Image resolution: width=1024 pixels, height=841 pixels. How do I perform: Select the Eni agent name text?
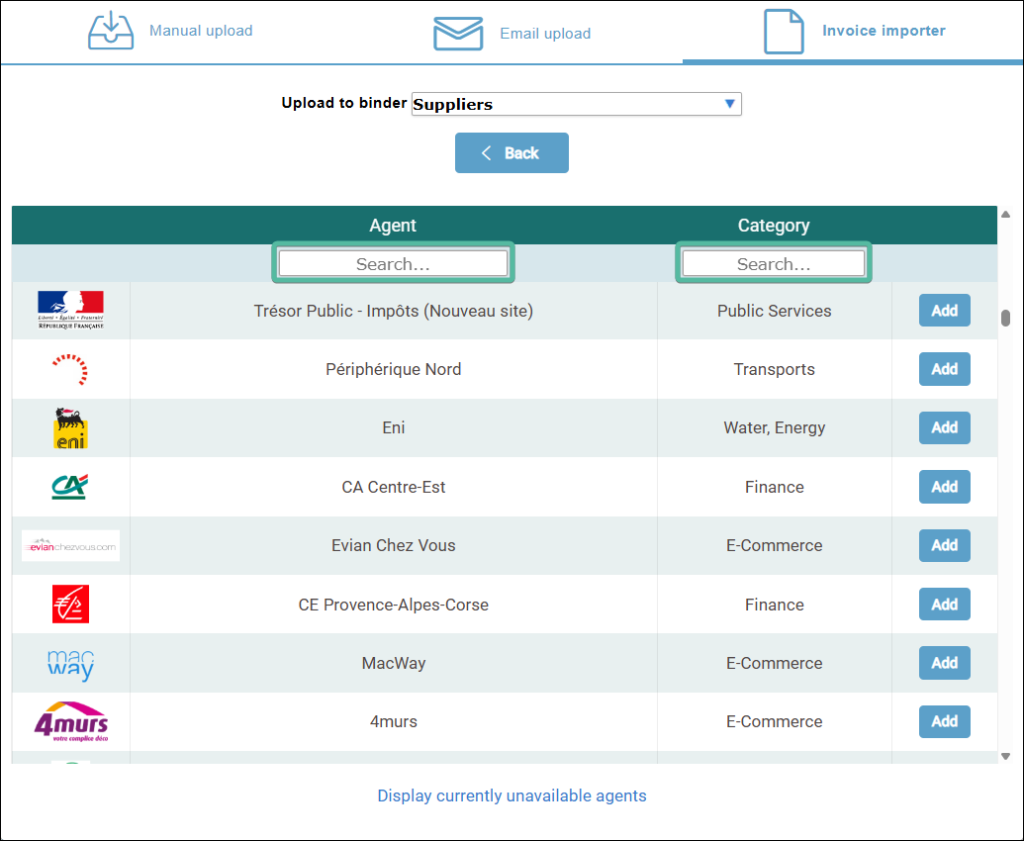coord(393,428)
